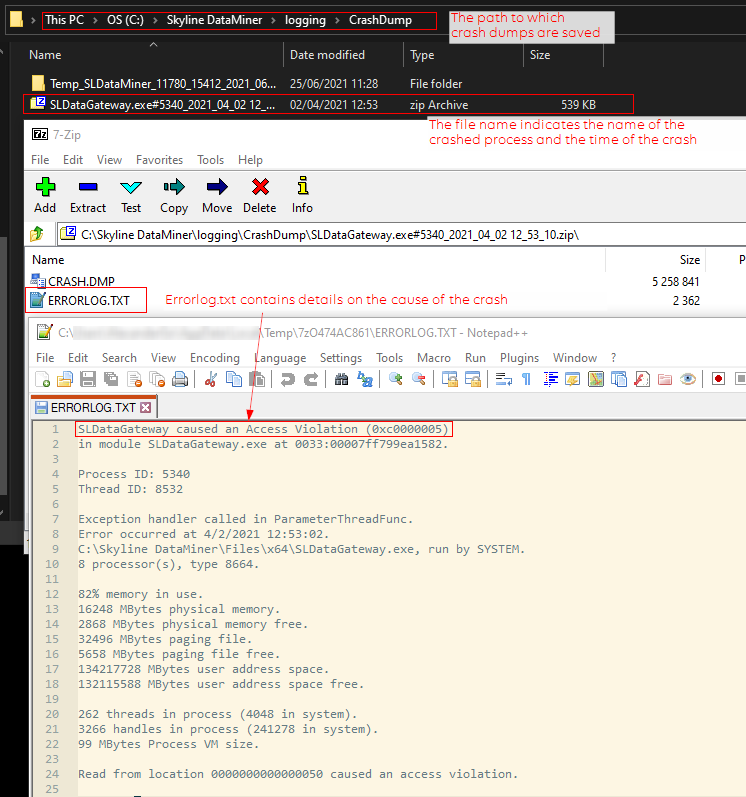Expand breadcrumb chevron after This PC
This screenshot has width=746, height=797.
click(95, 20)
